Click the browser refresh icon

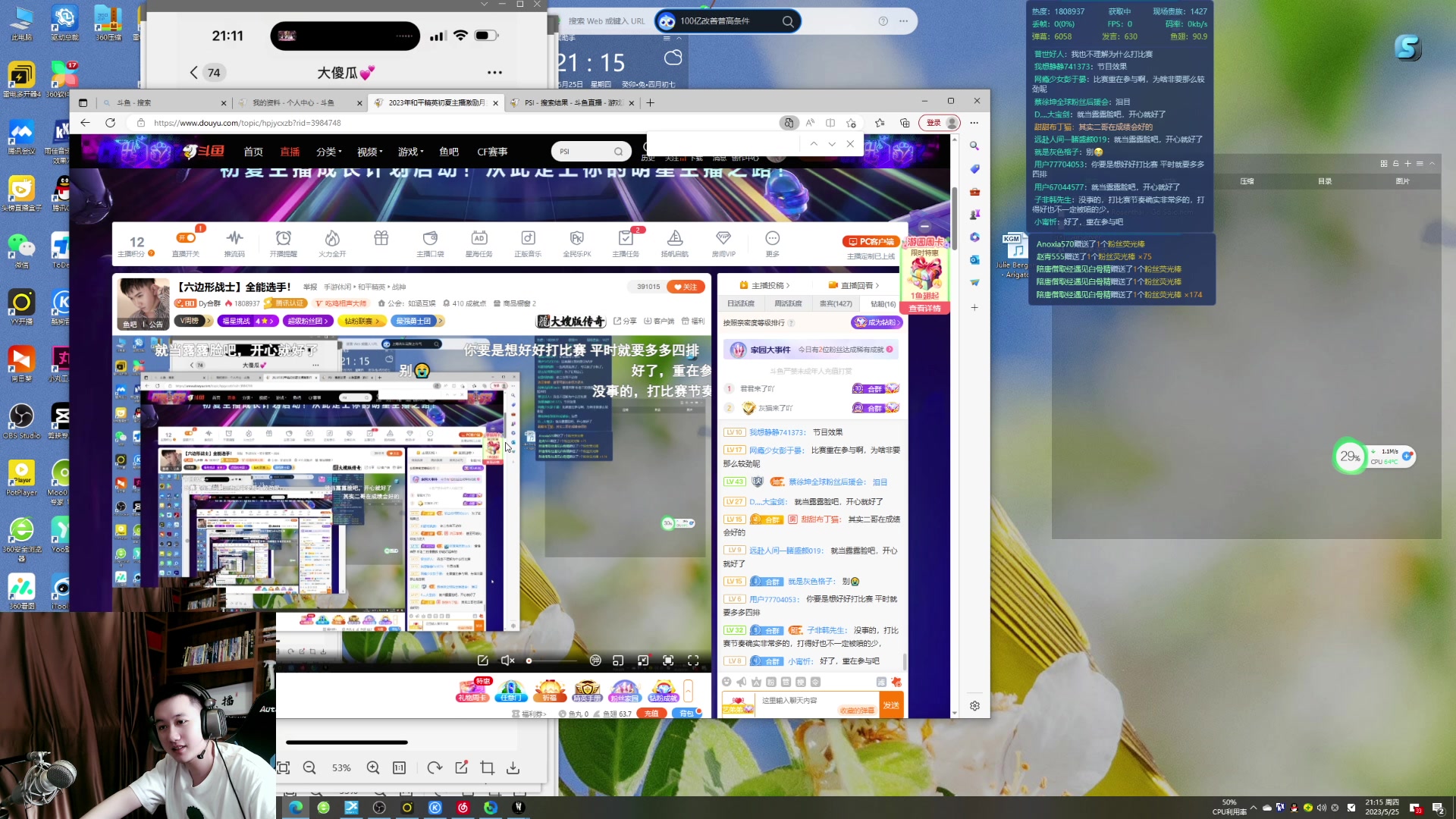click(x=110, y=123)
